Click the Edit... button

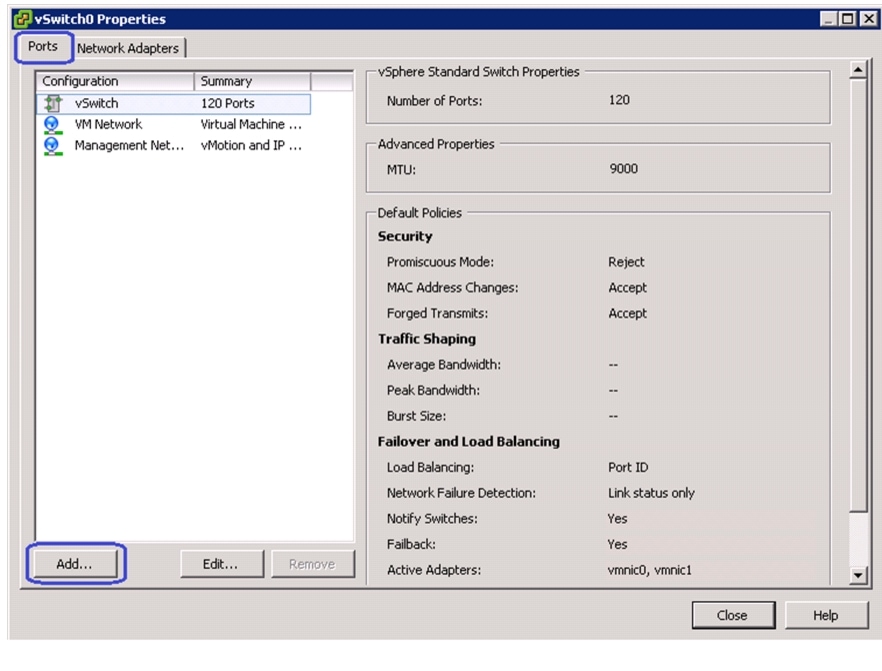[222, 564]
